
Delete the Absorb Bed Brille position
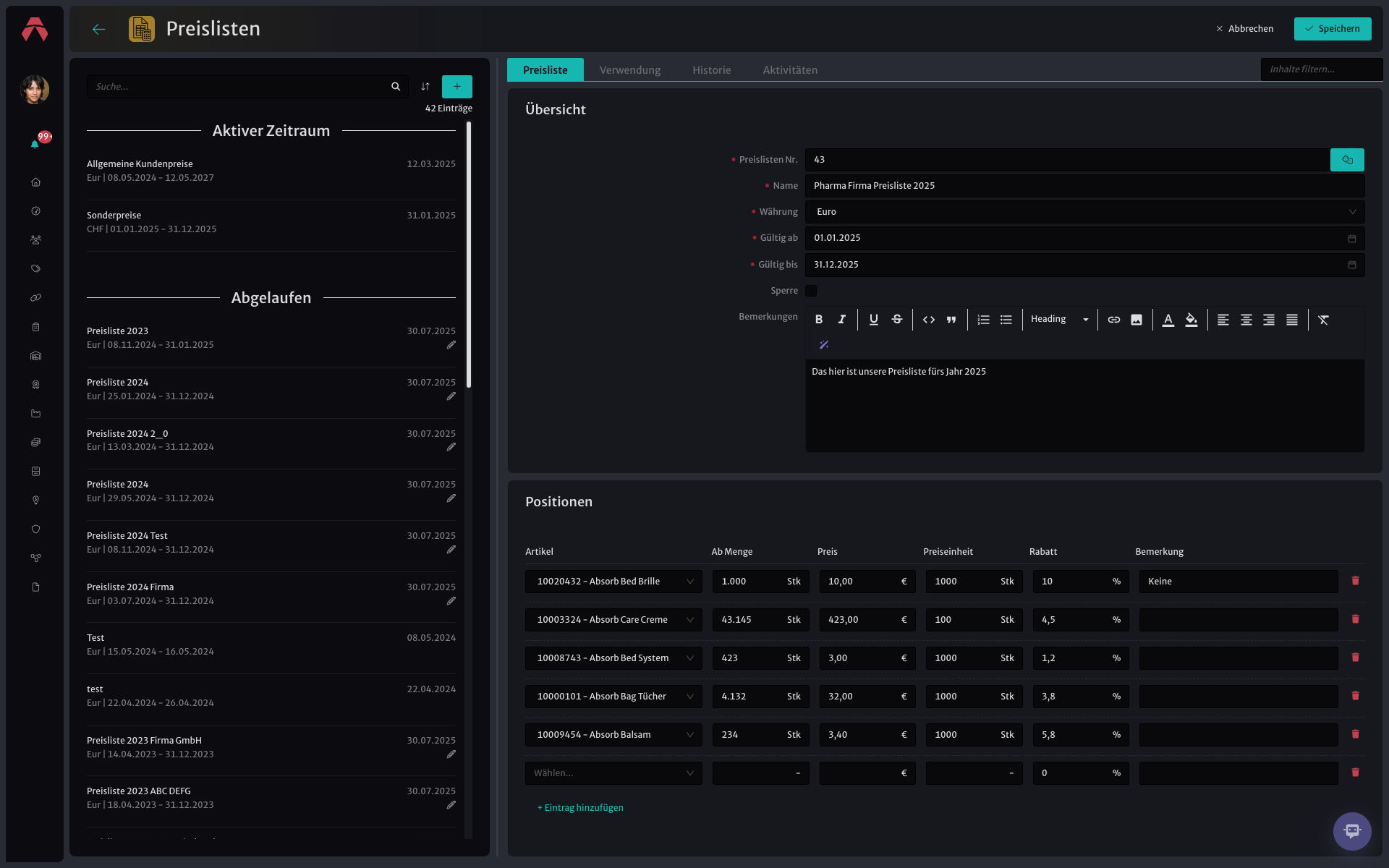click(x=1356, y=581)
